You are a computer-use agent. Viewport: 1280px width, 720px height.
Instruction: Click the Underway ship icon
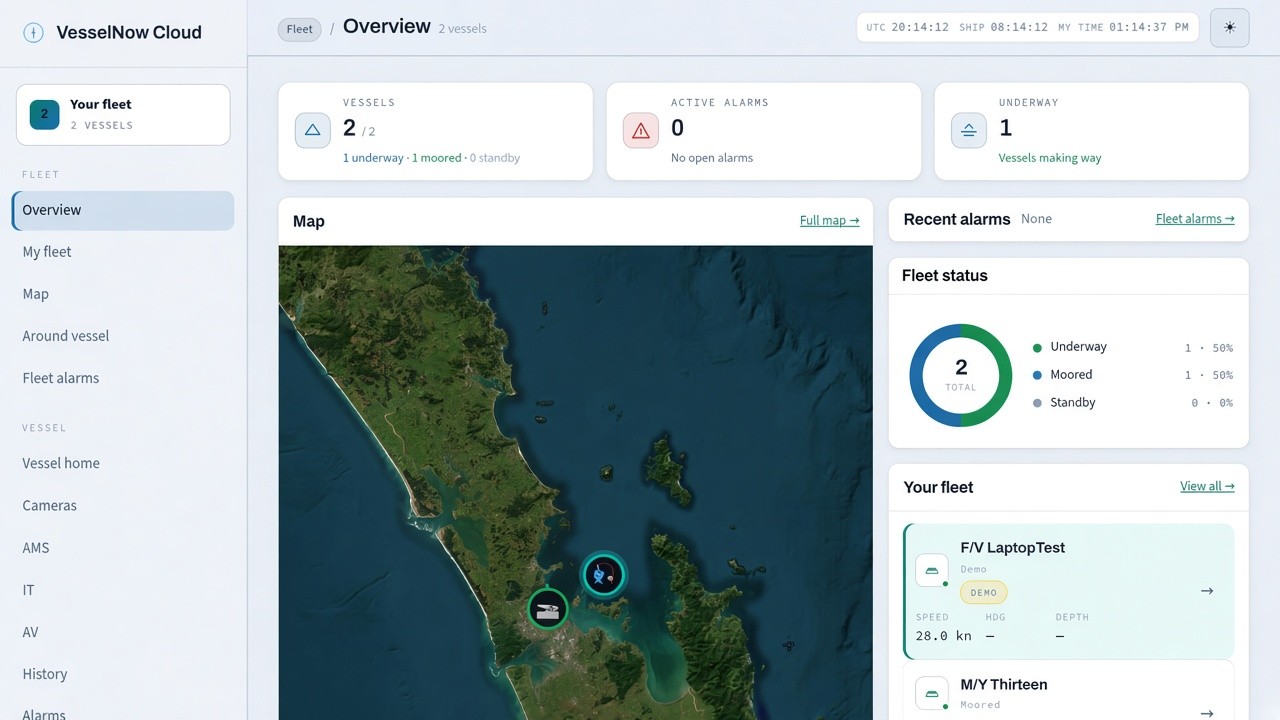click(968, 130)
